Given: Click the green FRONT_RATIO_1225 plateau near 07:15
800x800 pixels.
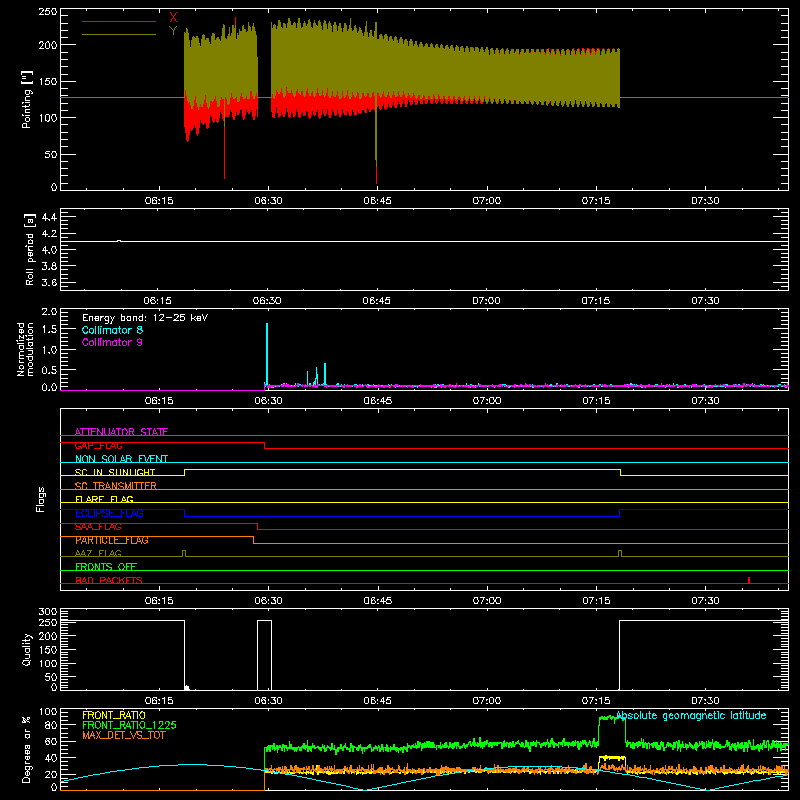Looking at the screenshot, I should 612,718.
